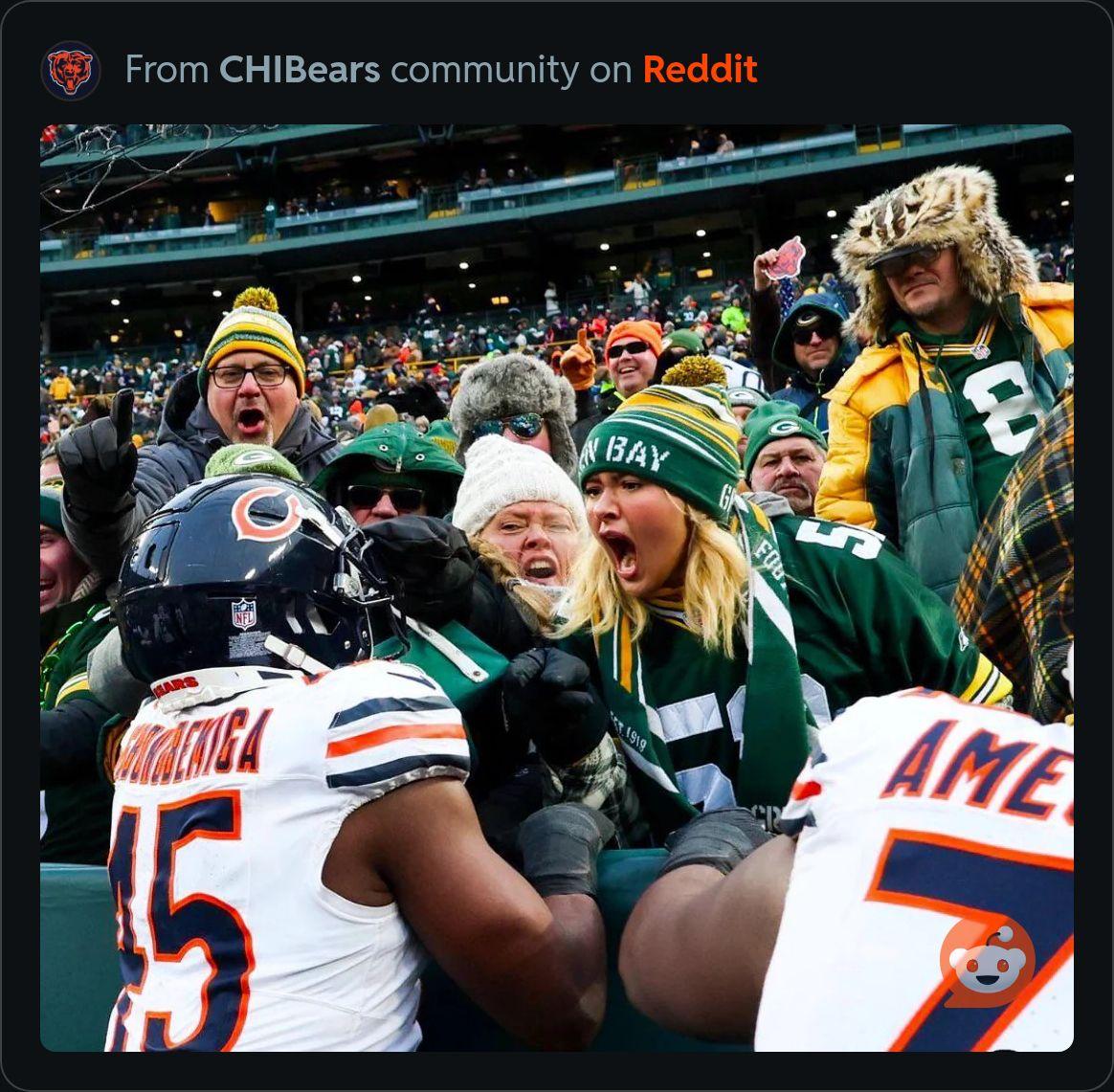Click the raised Bears-head foam sign
The width and height of the screenshot is (1114, 1092).
(x=785, y=259)
